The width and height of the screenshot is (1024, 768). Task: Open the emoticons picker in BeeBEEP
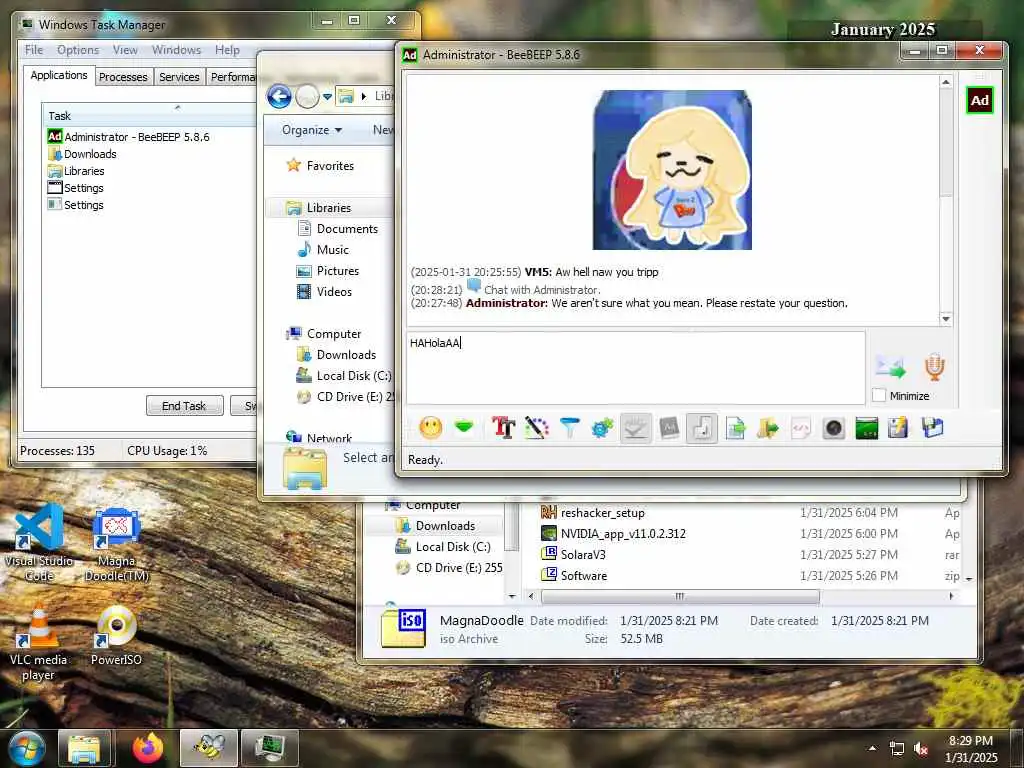coord(430,428)
